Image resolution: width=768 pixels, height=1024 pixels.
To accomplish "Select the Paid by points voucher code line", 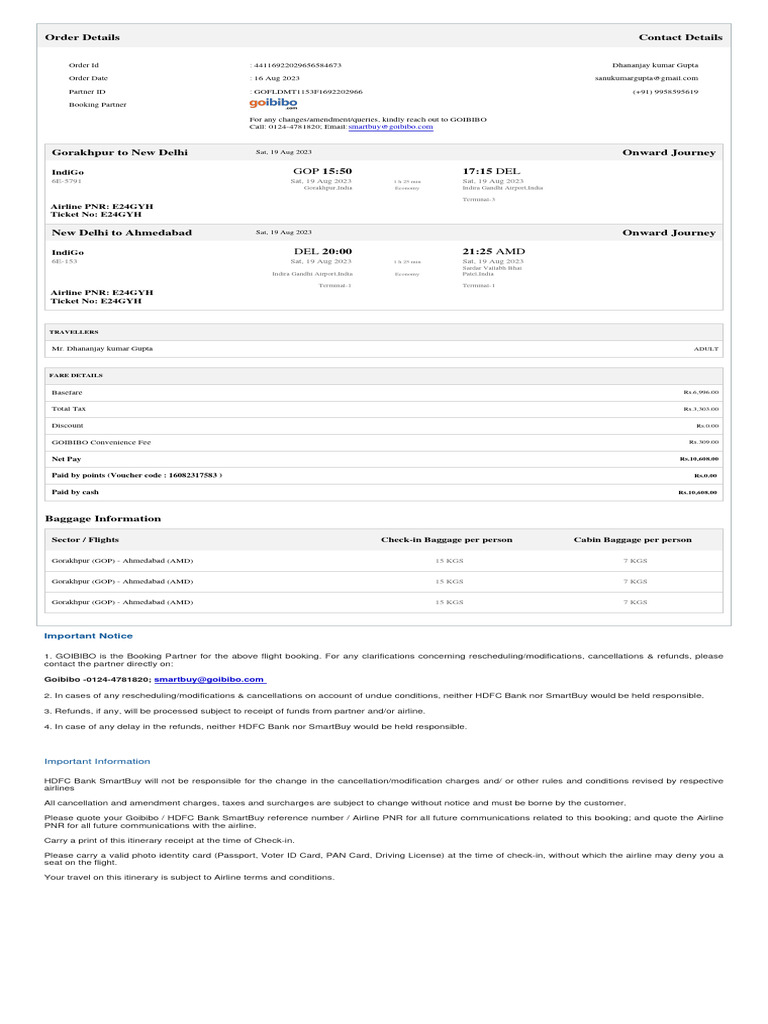I will click(x=136, y=475).
